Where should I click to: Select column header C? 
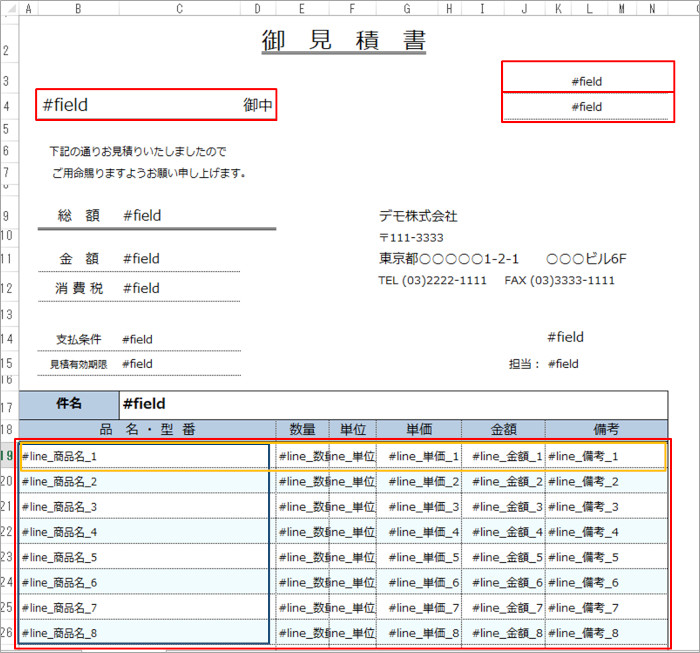pyautogui.click(x=179, y=8)
